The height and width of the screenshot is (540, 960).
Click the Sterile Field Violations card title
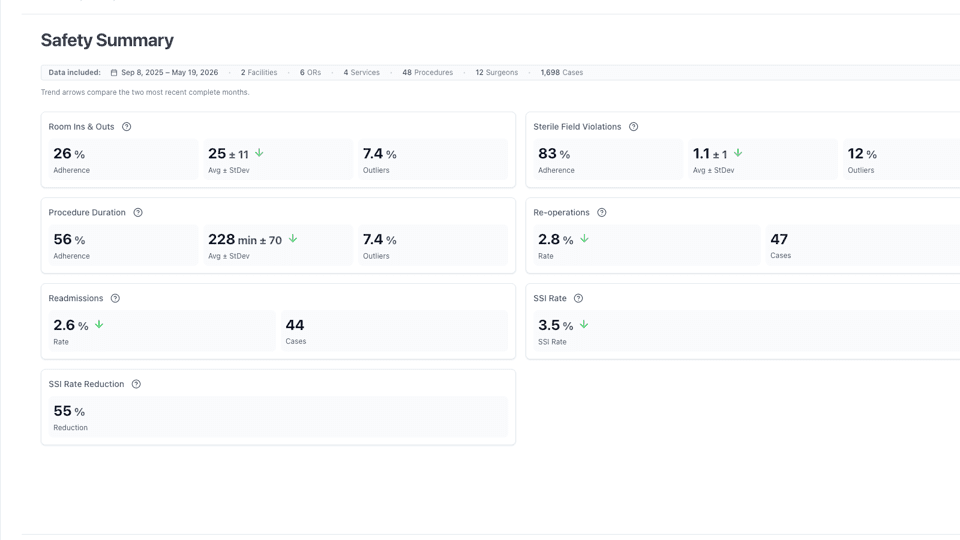(577, 127)
